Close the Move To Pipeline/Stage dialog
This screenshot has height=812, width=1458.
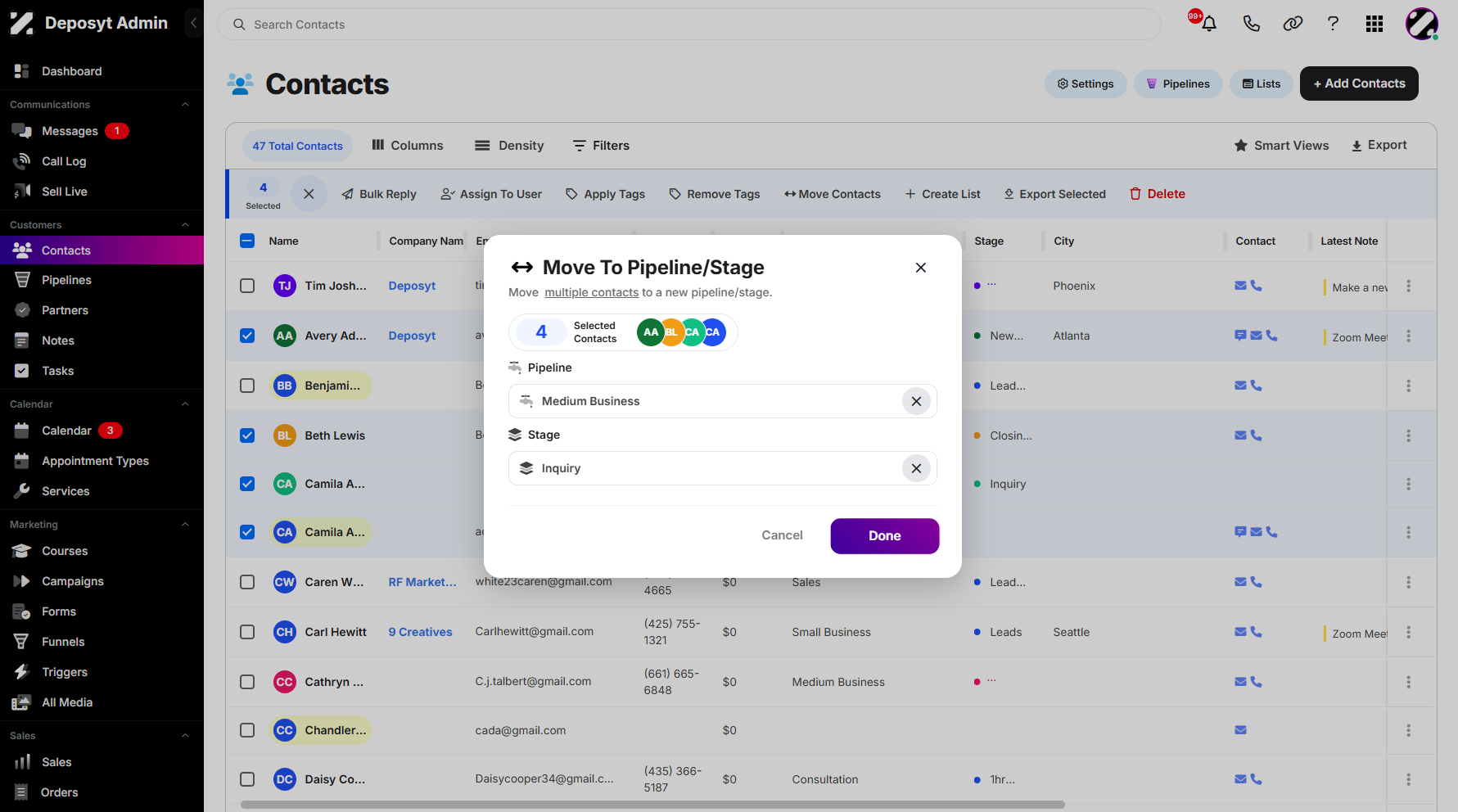tap(921, 268)
